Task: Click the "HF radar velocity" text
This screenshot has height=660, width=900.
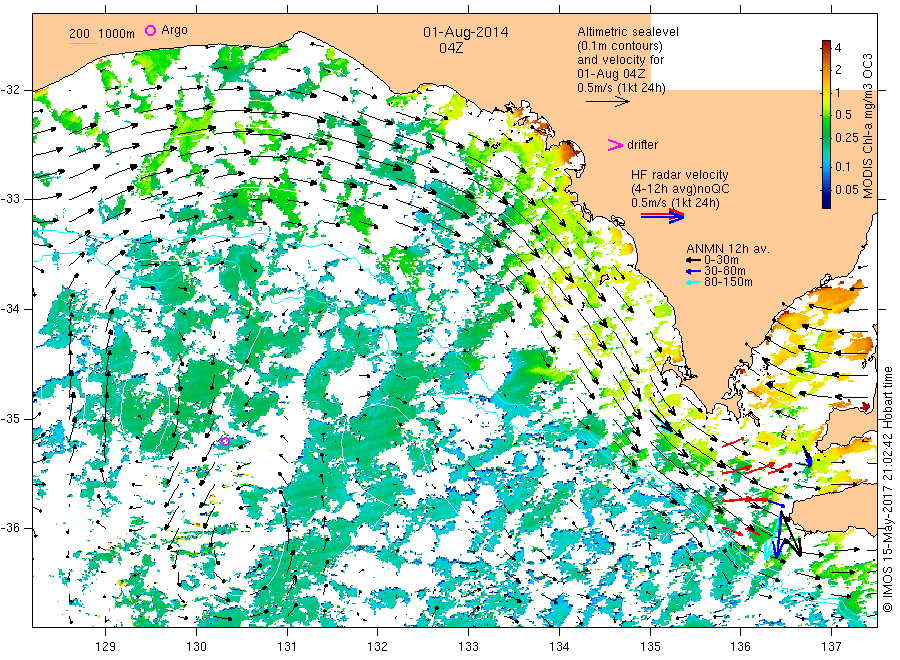Action: coord(680,175)
